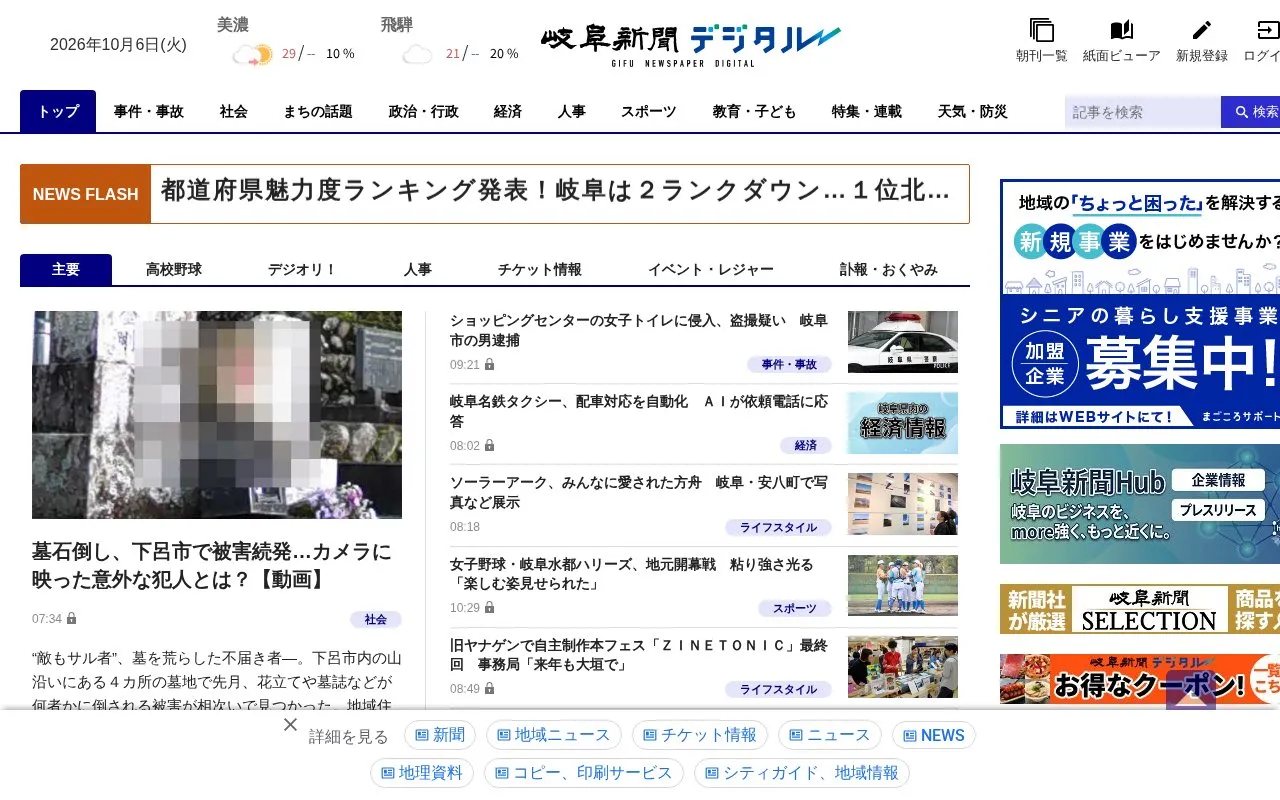Open the 岐阜新聞 SELECTION banner

(x=1140, y=609)
